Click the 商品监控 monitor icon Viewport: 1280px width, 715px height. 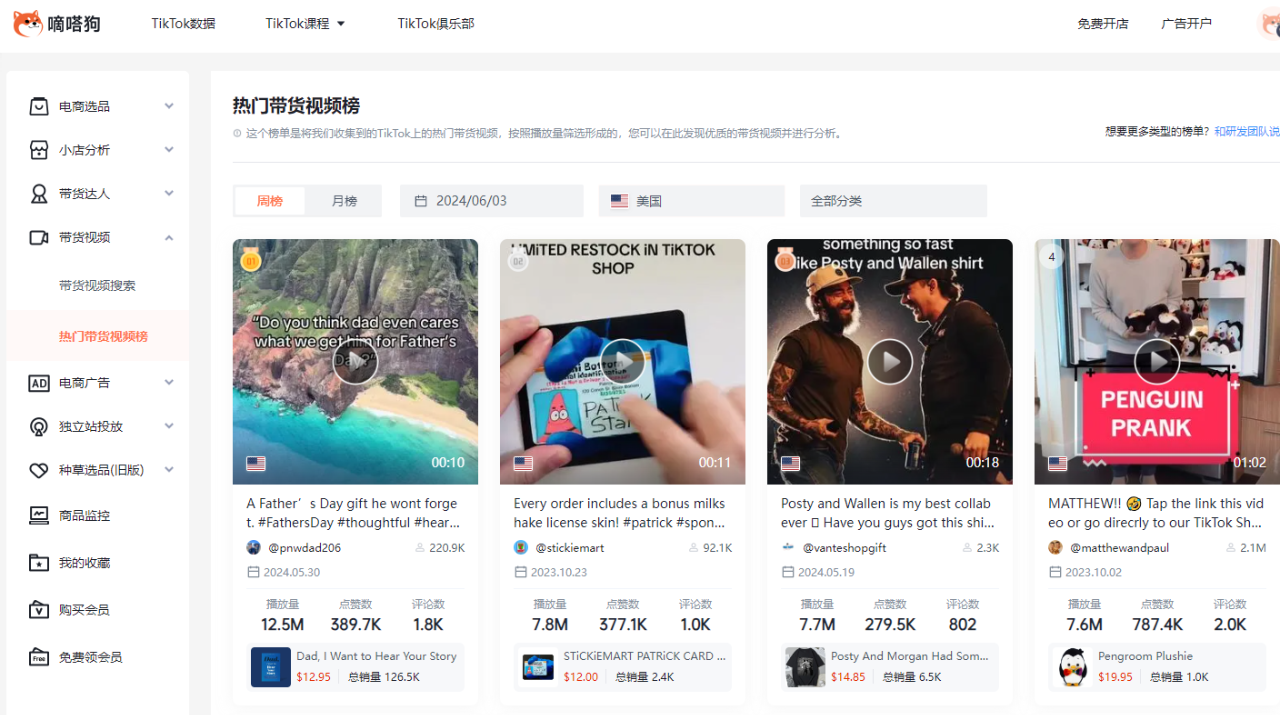click(x=39, y=516)
